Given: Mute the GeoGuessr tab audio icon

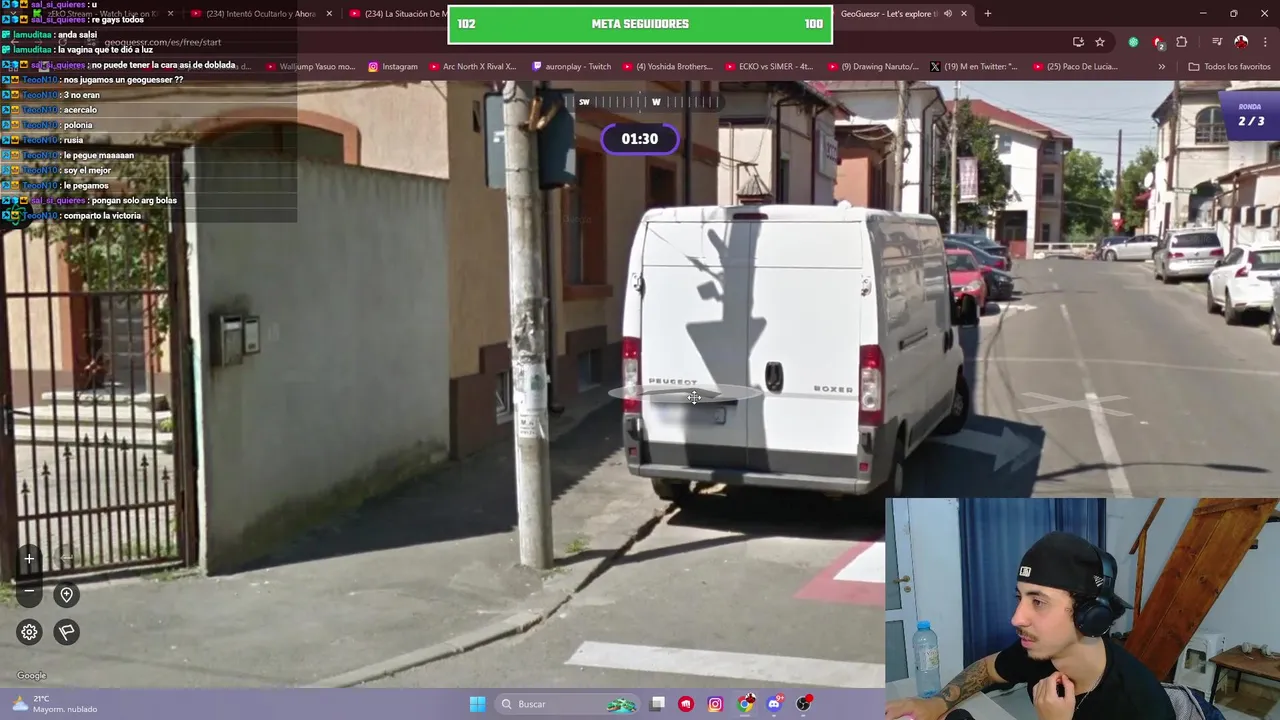Looking at the screenshot, I should pos(948,14).
